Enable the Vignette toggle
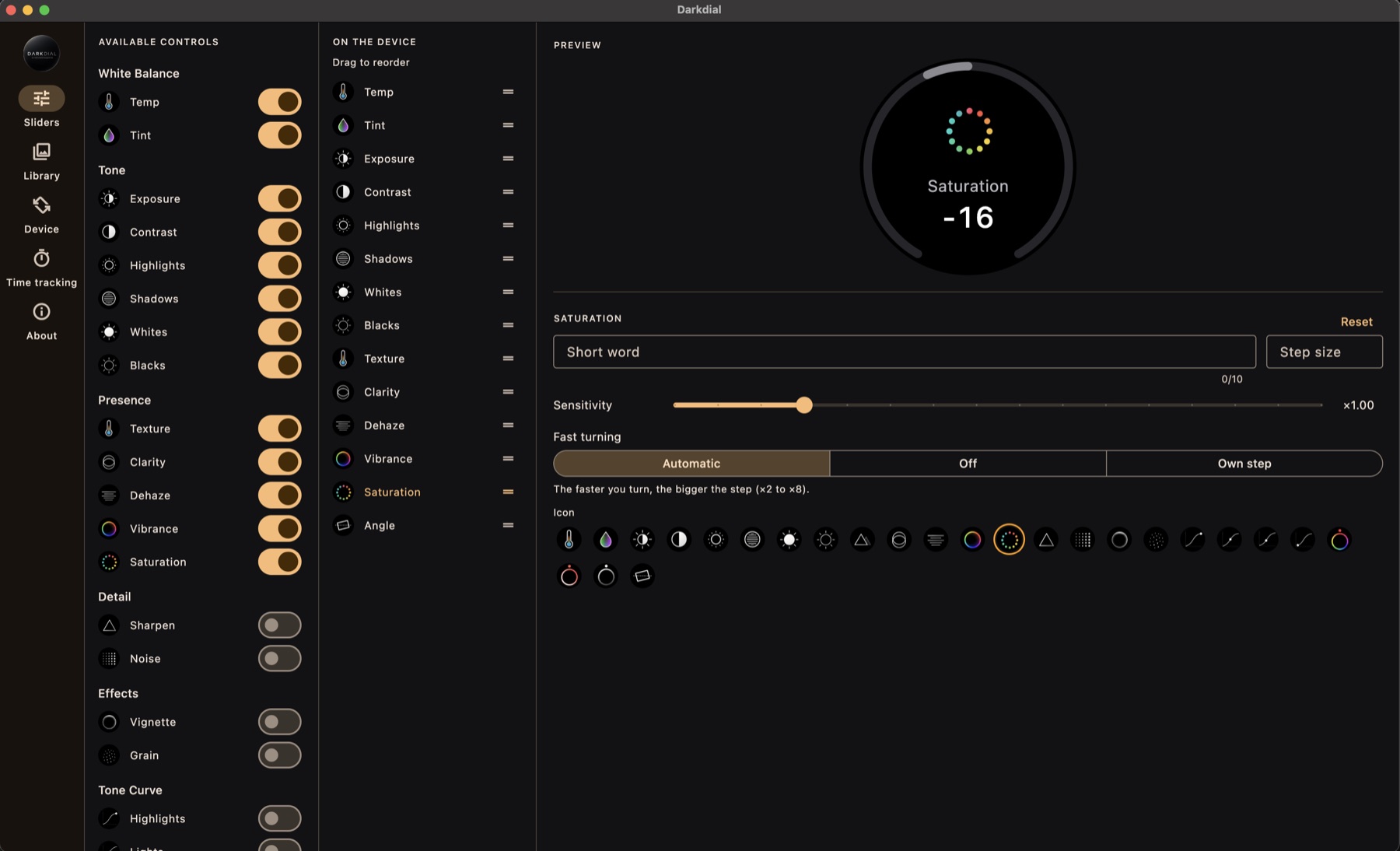 (280, 722)
